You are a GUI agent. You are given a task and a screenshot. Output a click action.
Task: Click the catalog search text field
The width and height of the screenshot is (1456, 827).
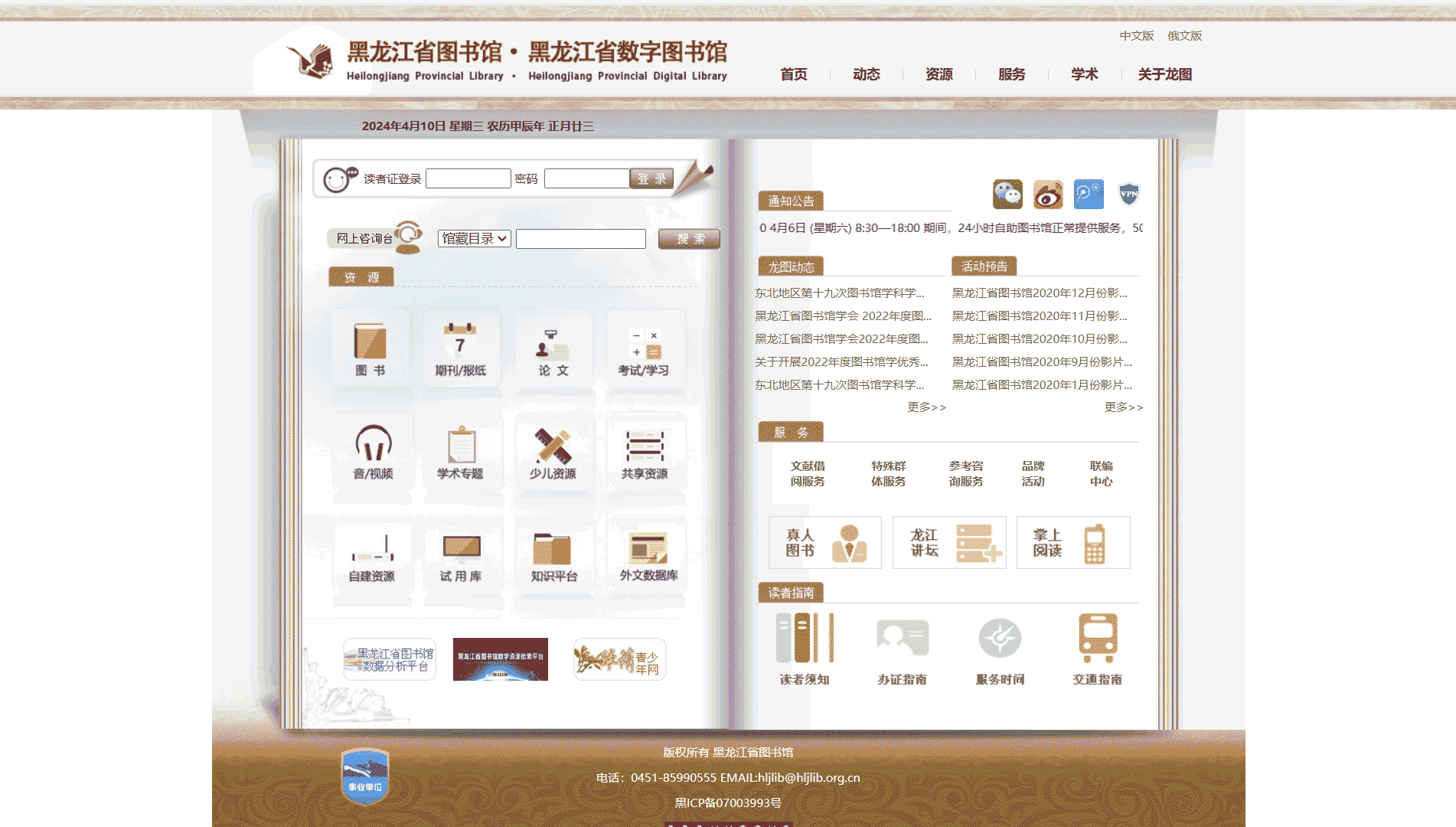(x=581, y=239)
